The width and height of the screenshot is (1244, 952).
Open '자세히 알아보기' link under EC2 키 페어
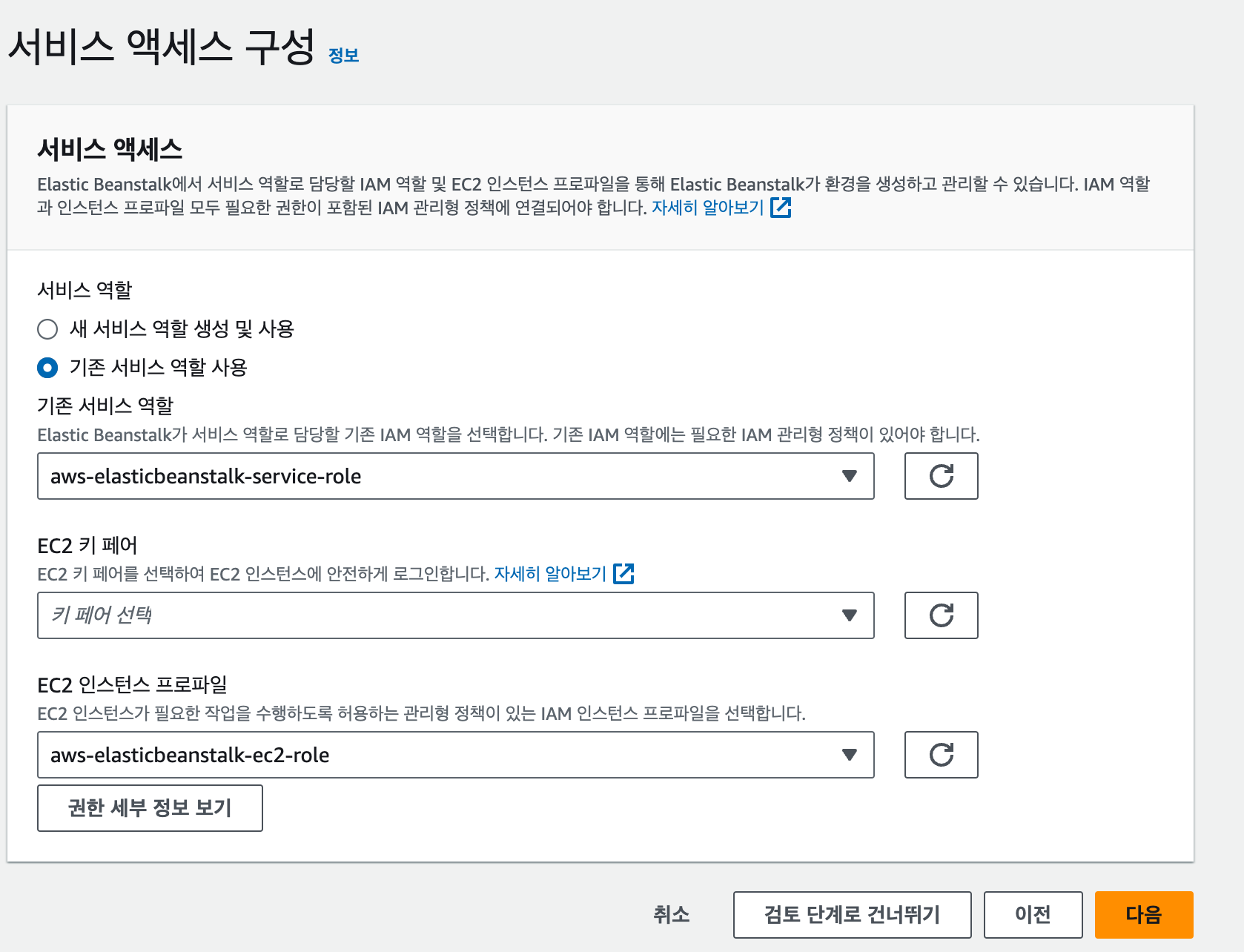point(551,574)
